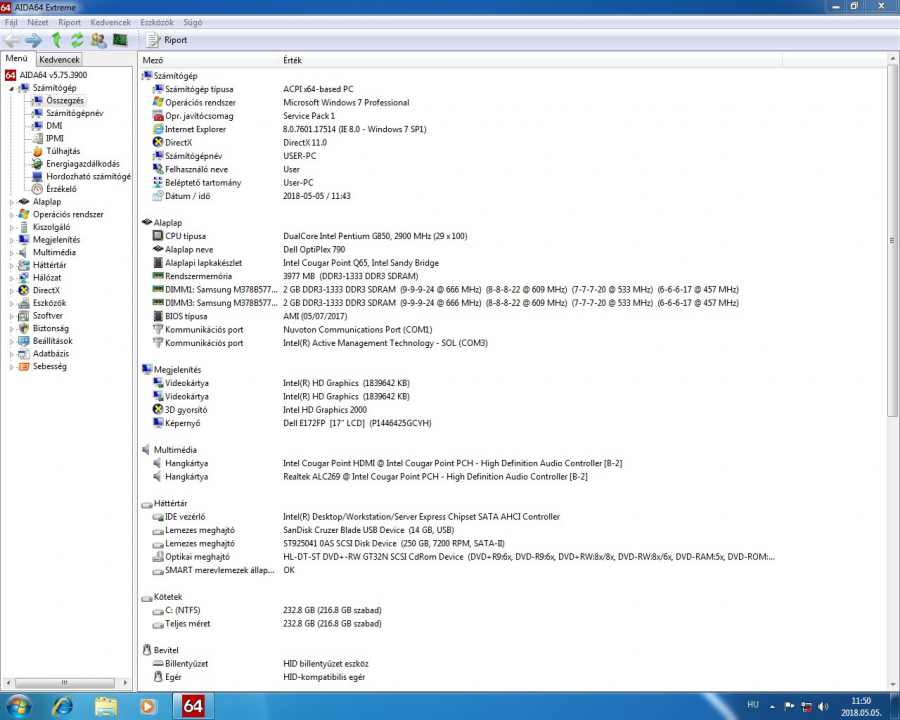
Task: Expand the Megjelenítés tree node
Action: point(11,240)
